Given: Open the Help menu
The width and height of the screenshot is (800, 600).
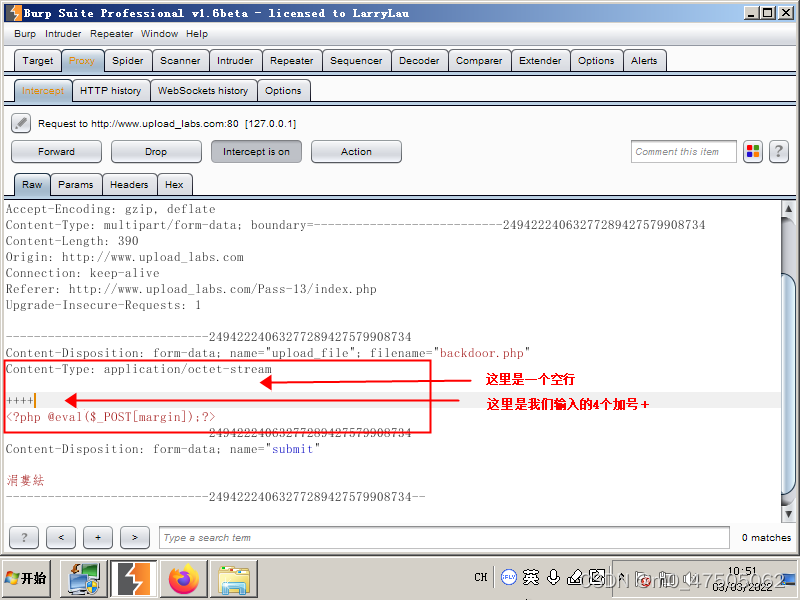Looking at the screenshot, I should coord(196,34).
